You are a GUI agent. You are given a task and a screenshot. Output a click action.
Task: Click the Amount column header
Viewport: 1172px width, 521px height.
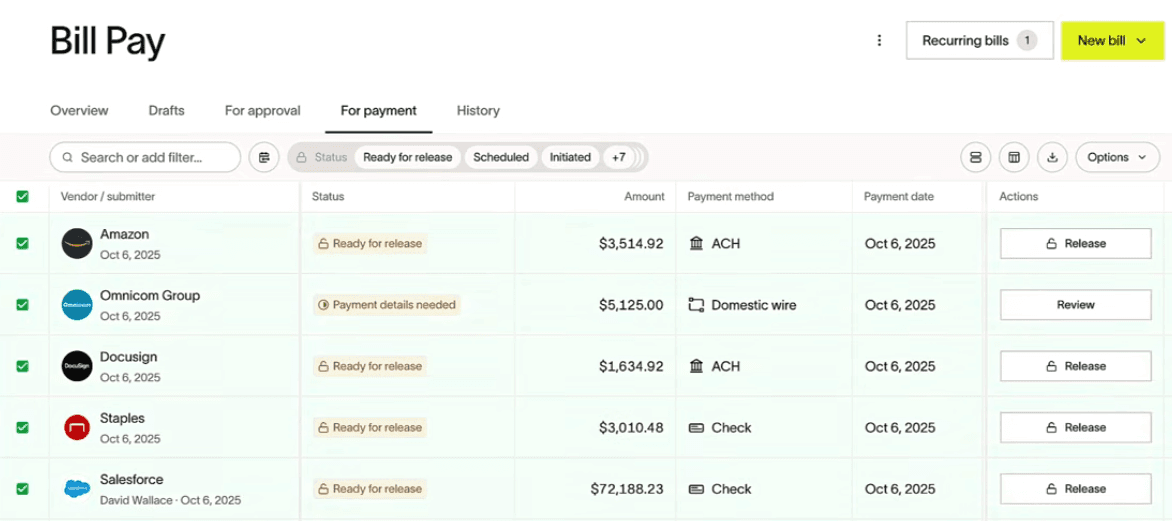tap(644, 197)
